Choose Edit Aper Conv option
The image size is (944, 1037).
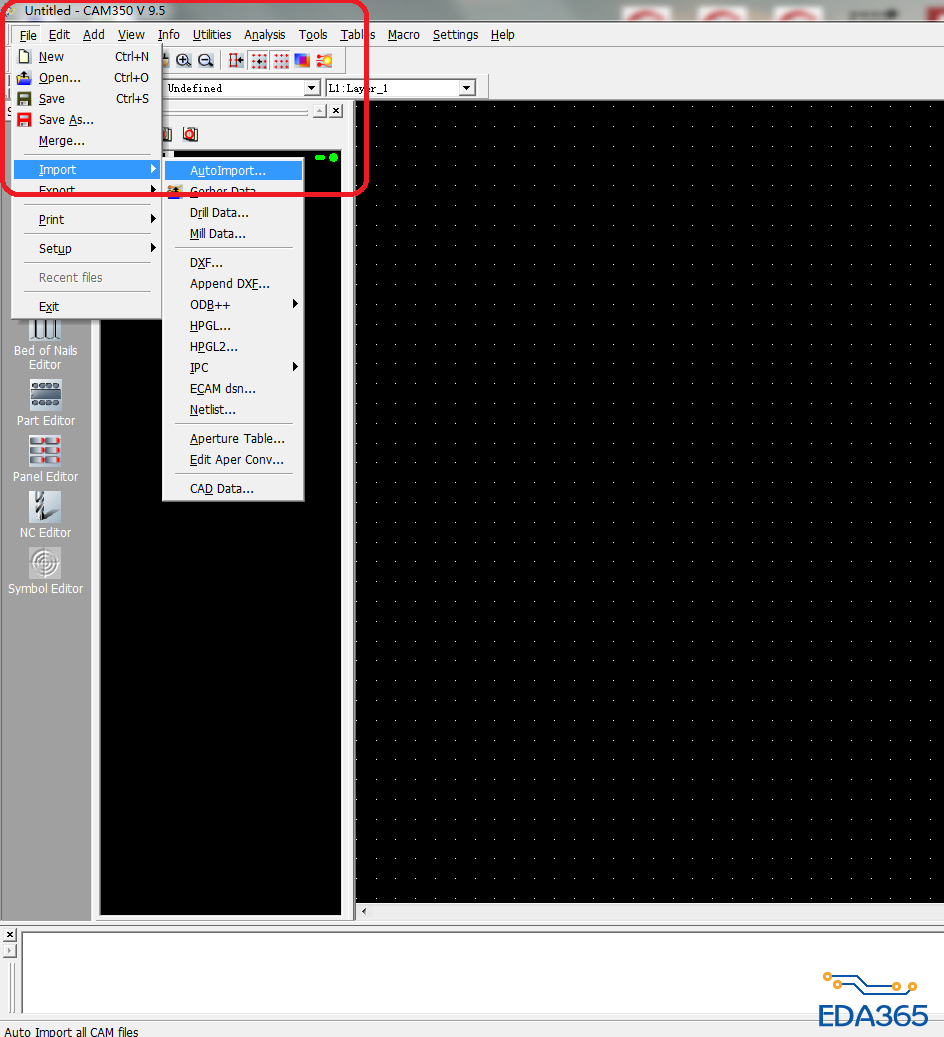coord(234,460)
